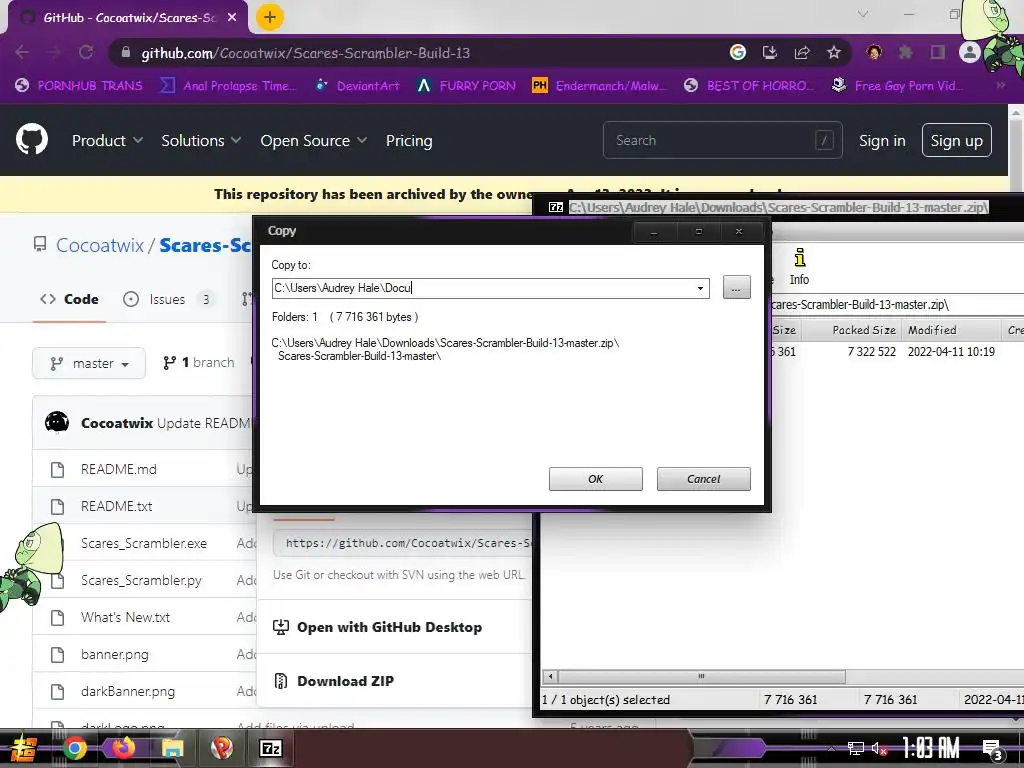Bookmark this page with star icon
The image size is (1024, 768).
tap(833, 52)
